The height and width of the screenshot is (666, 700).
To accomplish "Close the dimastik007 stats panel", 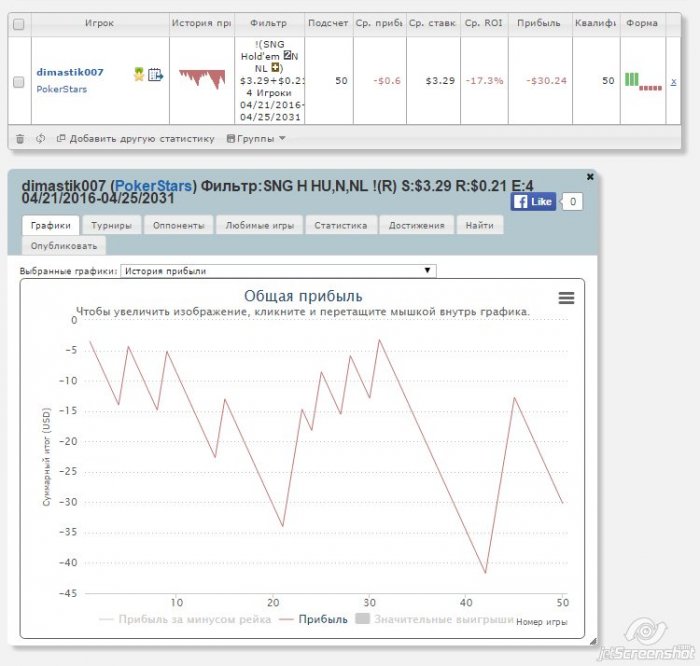I will pyautogui.click(x=590, y=177).
